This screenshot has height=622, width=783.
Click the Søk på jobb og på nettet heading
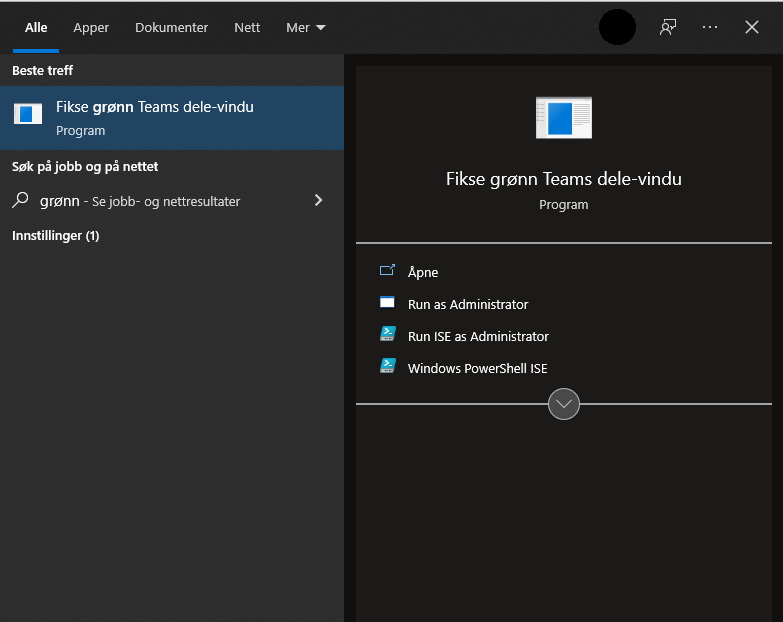coord(85,166)
